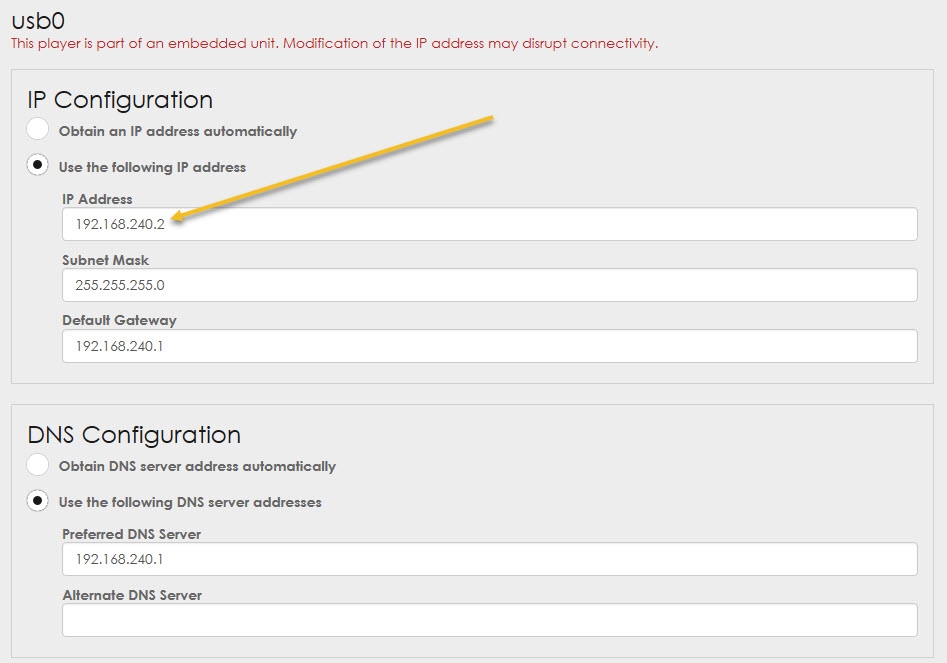Click the 'IP Configuration' section heading
The width and height of the screenshot is (947, 663).
coord(120,100)
